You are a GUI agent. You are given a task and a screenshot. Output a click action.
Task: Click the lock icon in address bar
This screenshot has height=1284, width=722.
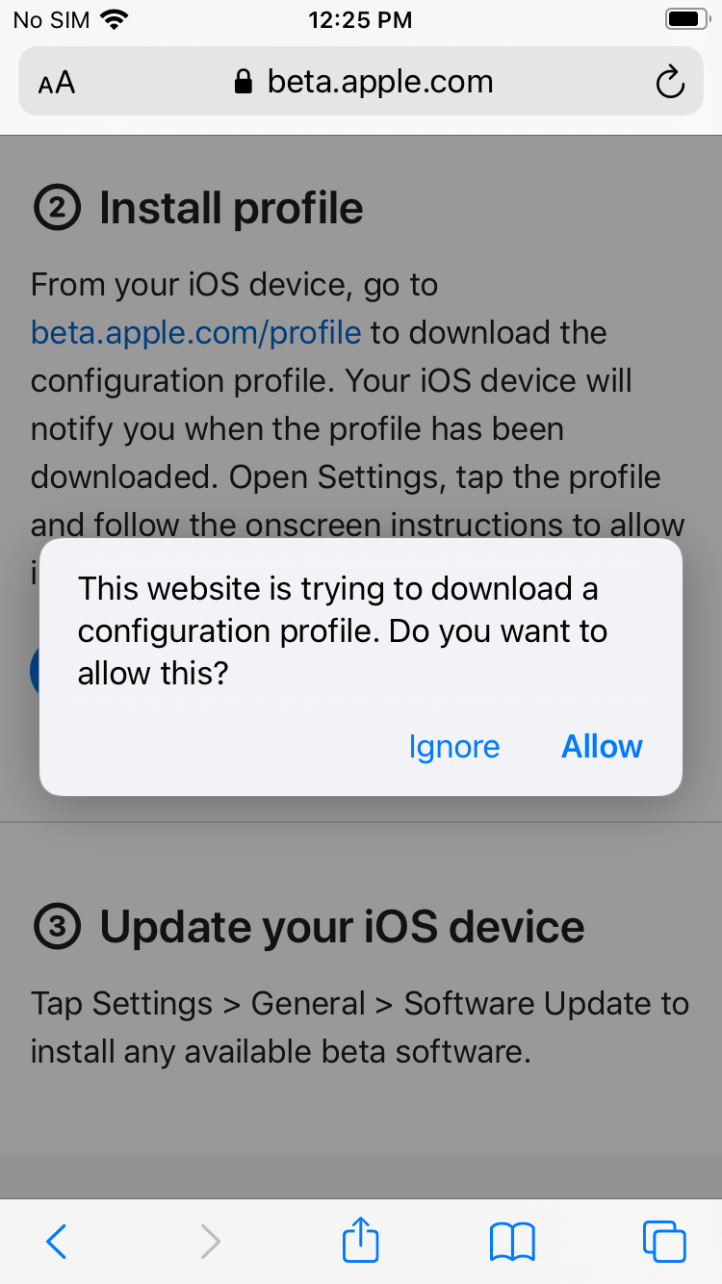click(x=243, y=82)
